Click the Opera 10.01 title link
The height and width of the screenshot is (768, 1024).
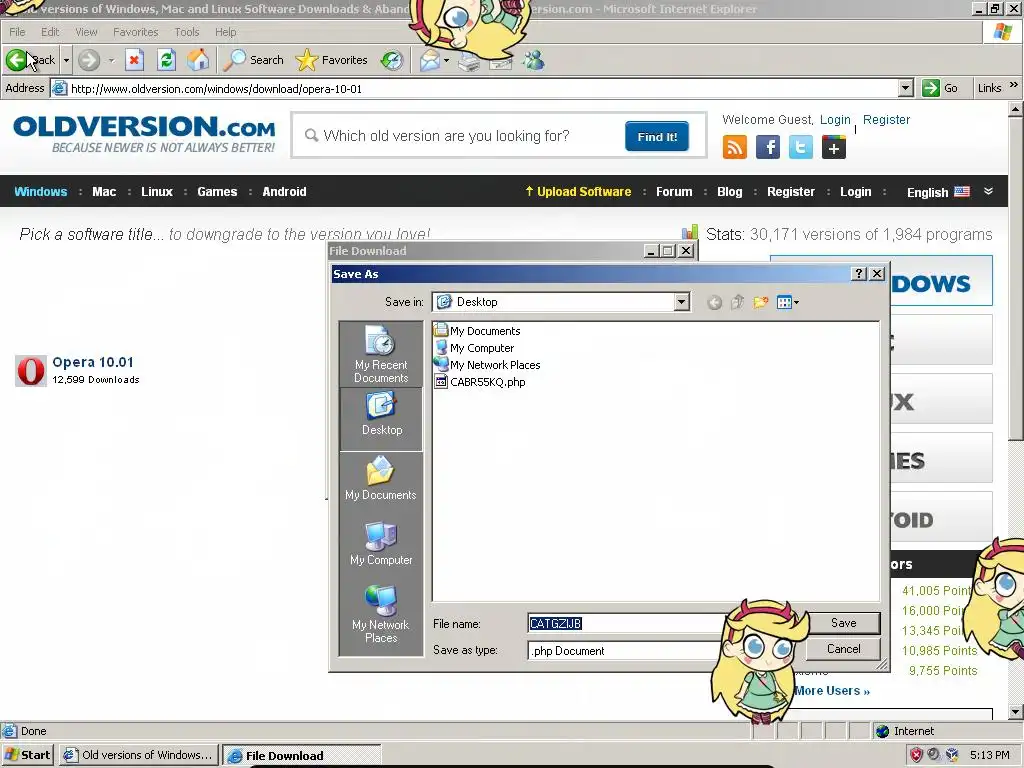[x=93, y=362]
